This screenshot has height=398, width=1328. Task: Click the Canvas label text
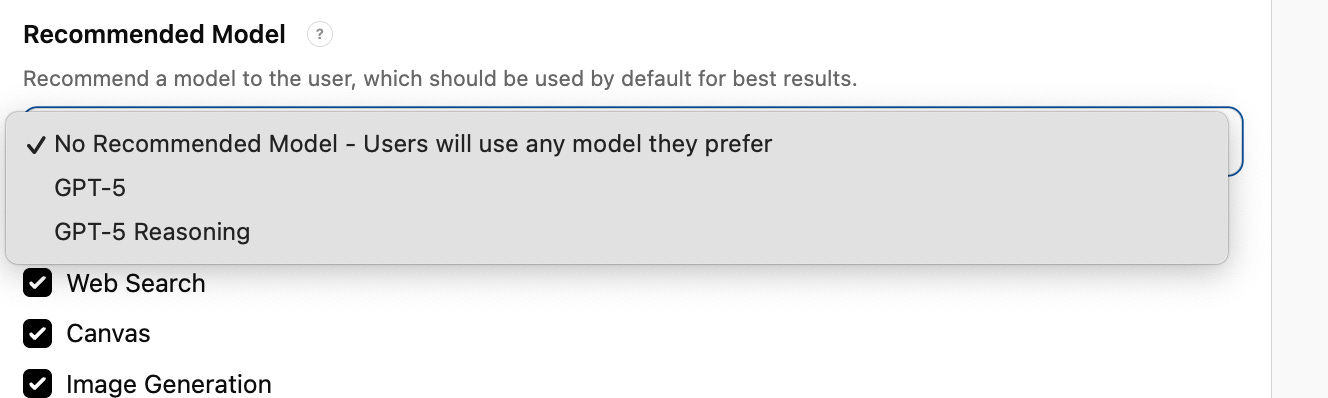coord(108,333)
